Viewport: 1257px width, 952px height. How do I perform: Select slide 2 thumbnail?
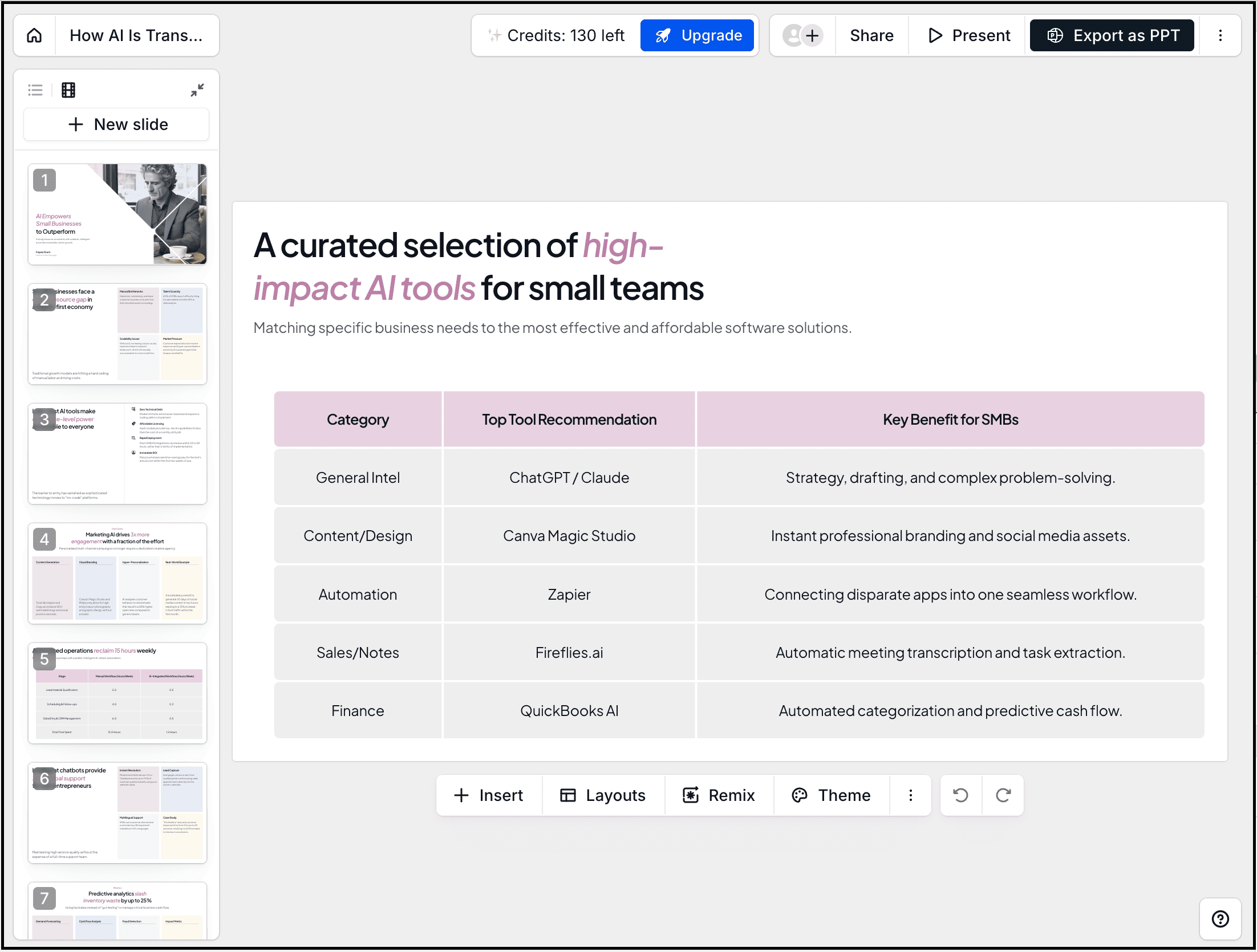[x=117, y=333]
